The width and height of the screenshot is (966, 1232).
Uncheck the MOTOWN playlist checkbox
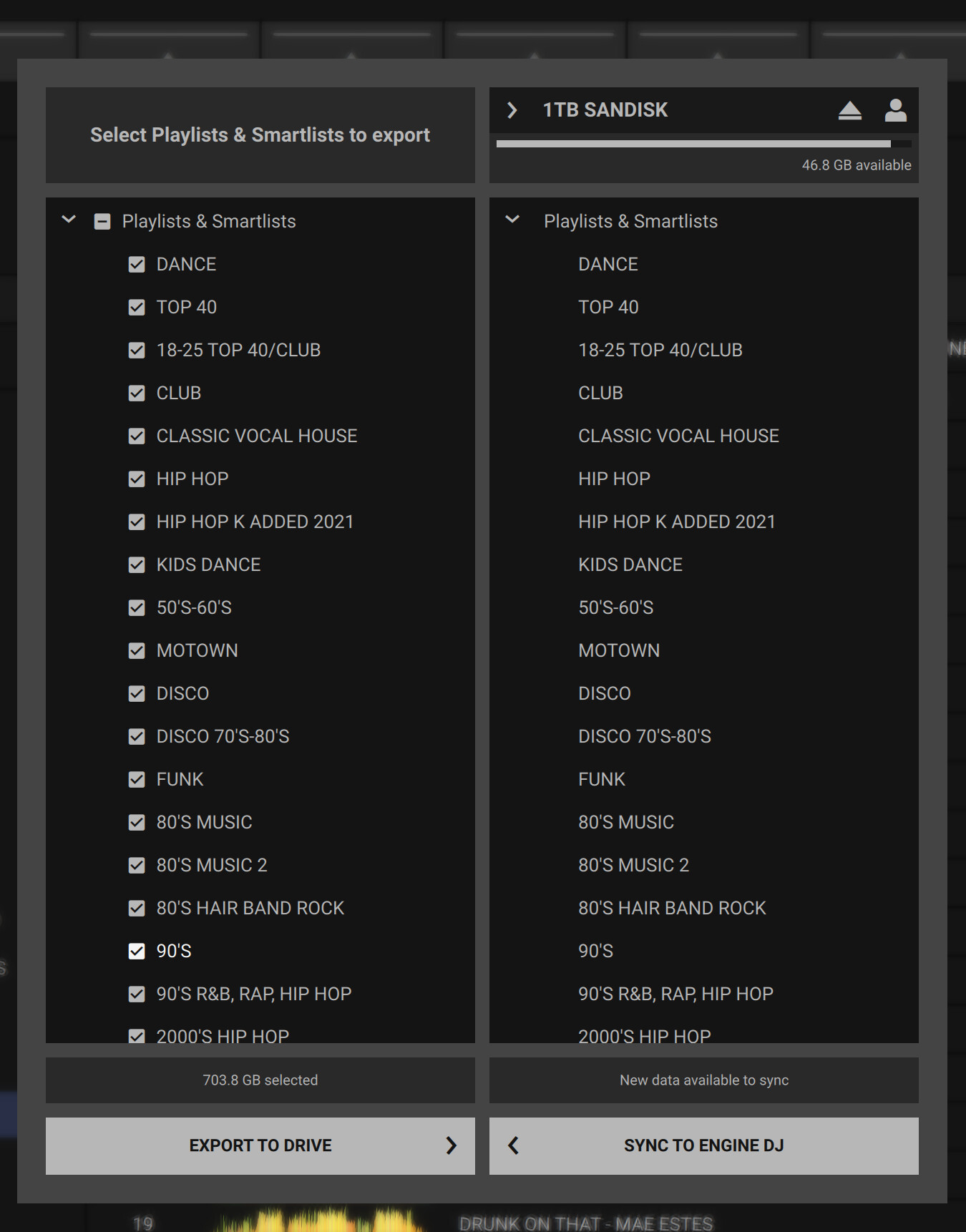(137, 651)
